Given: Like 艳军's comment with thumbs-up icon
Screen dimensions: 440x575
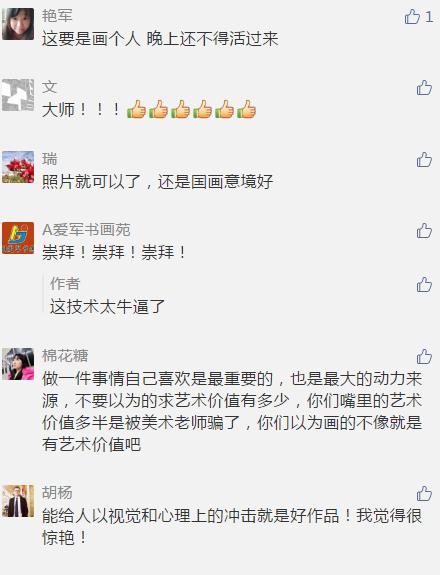Looking at the screenshot, I should pyautogui.click(x=412, y=17).
